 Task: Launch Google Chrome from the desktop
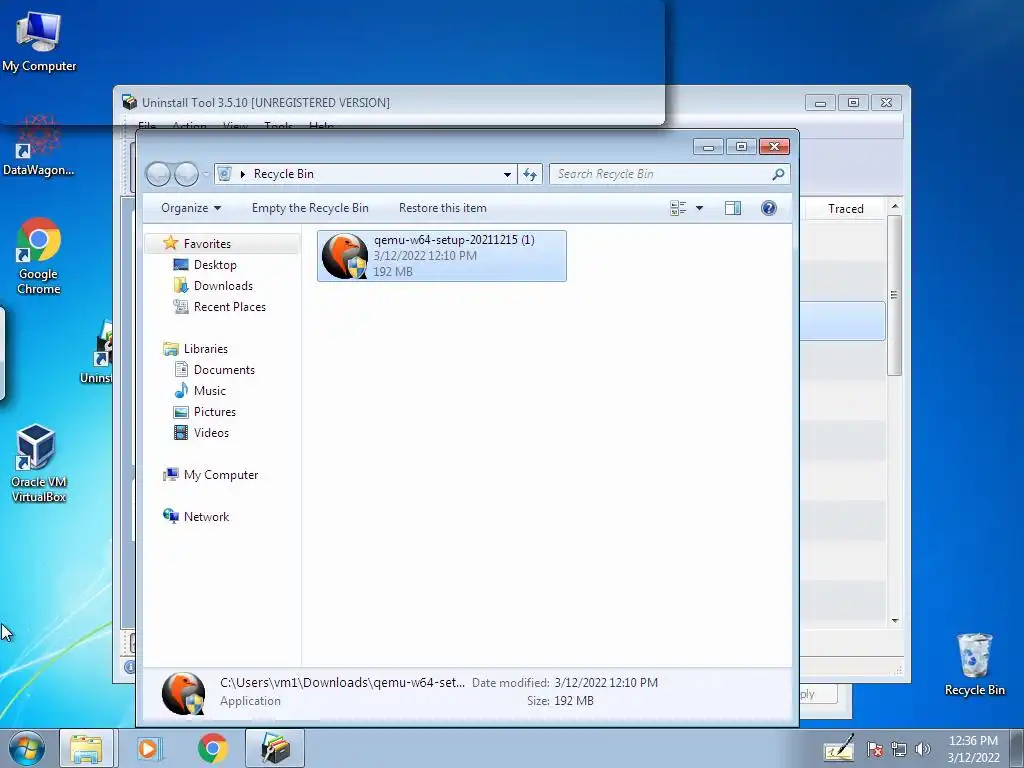(39, 256)
